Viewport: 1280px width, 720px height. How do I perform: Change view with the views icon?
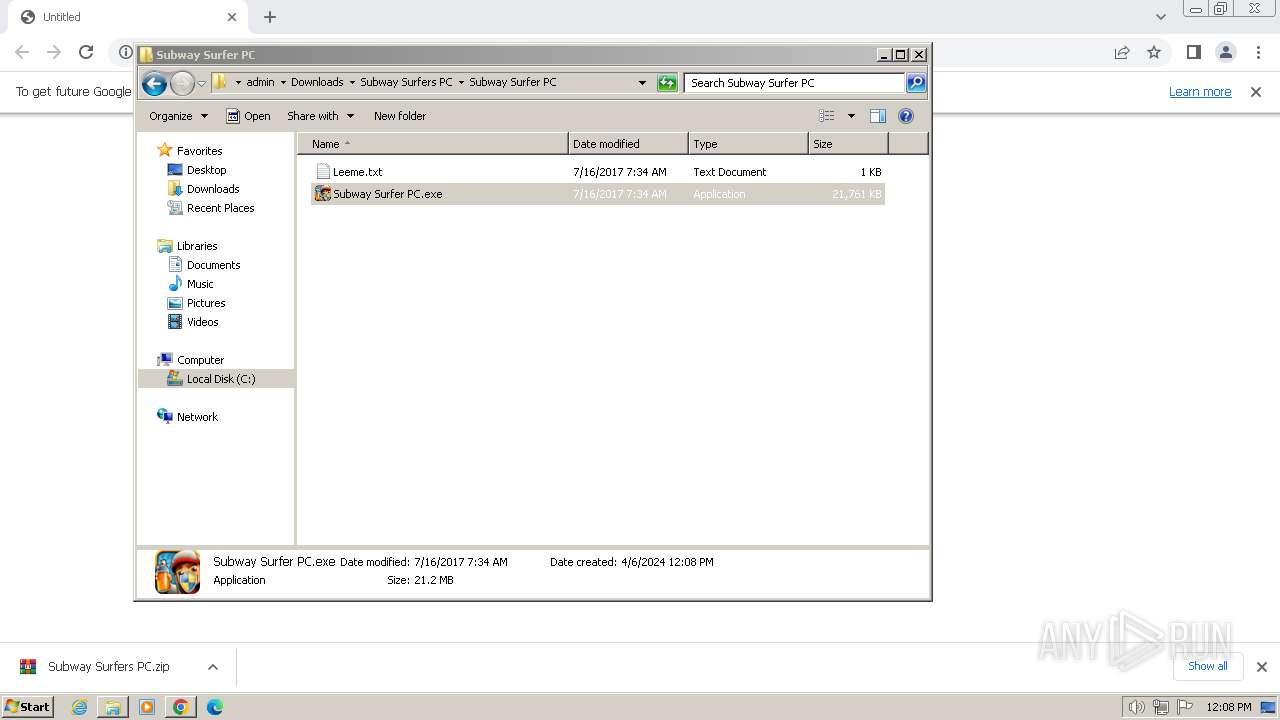click(x=827, y=116)
